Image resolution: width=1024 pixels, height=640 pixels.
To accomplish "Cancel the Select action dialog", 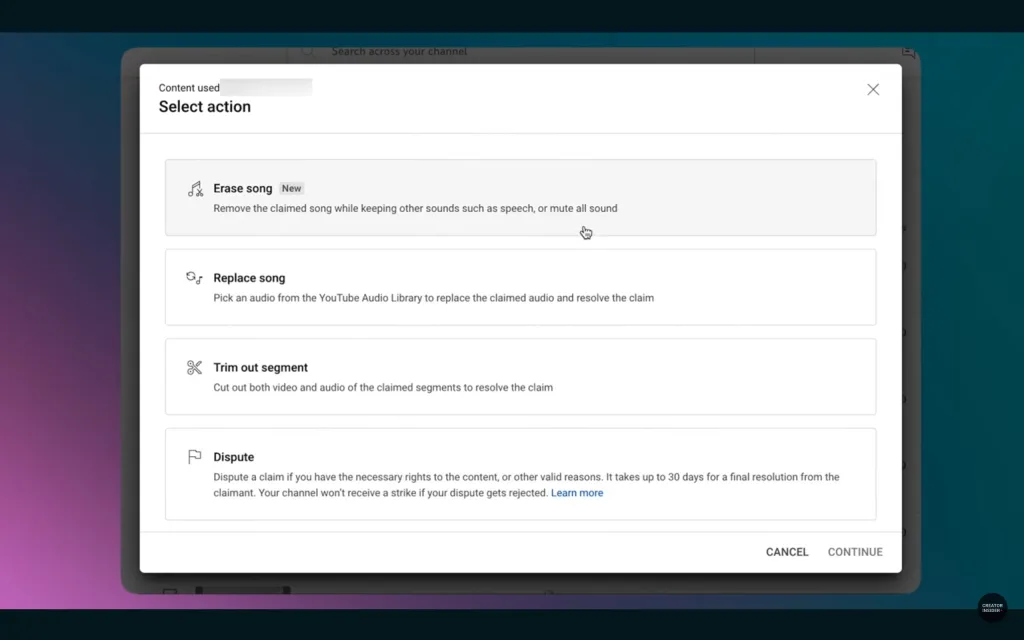I will pyautogui.click(x=787, y=552).
